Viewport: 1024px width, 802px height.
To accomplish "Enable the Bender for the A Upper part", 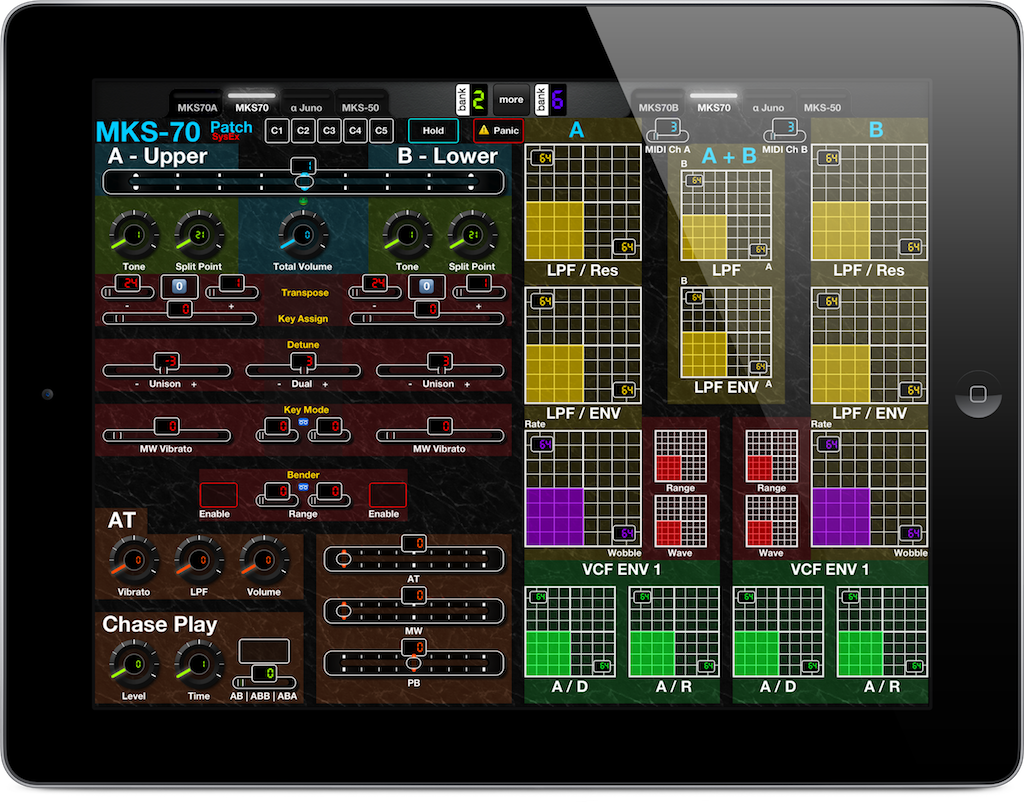I will 218,497.
